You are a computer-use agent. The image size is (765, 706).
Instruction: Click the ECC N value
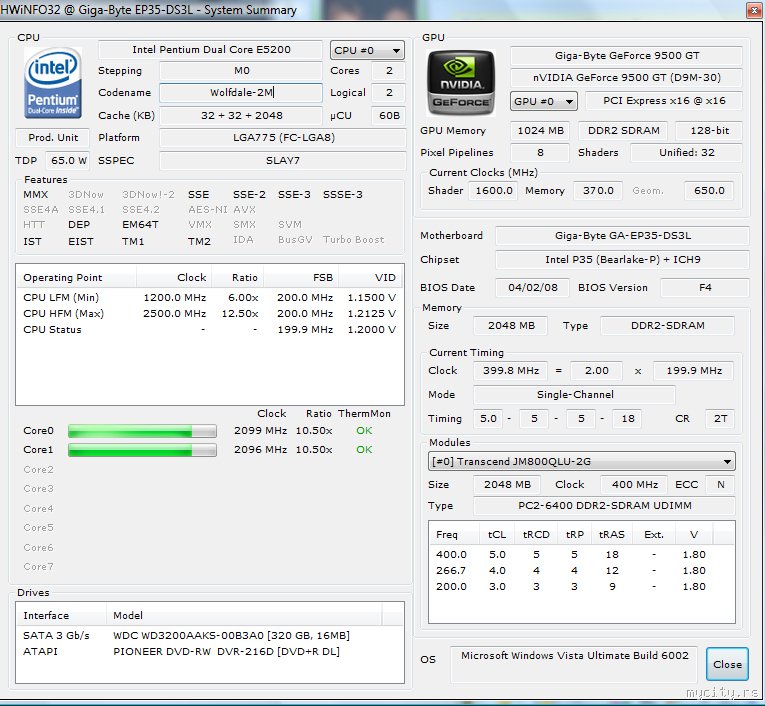pos(720,484)
